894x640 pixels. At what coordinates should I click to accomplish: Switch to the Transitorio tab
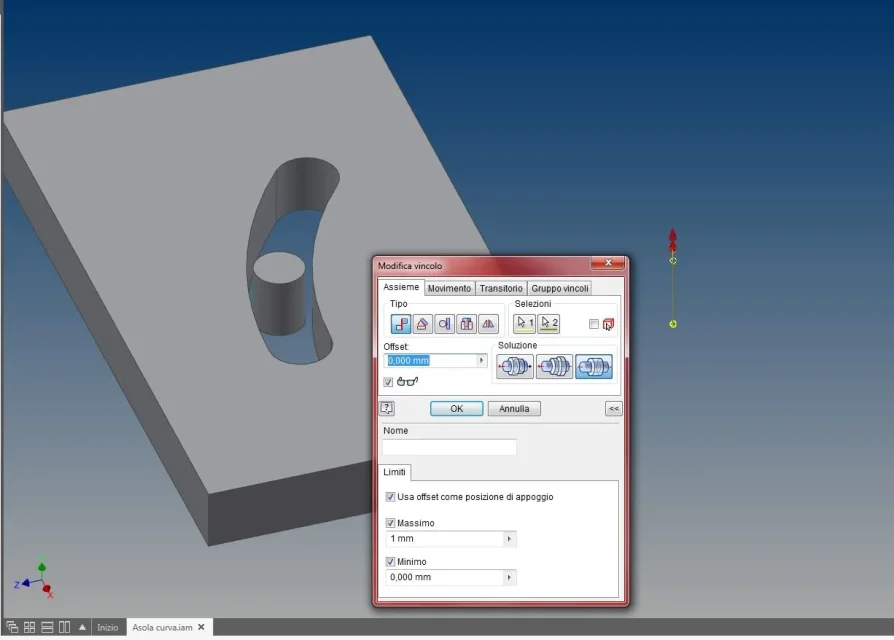pos(501,288)
